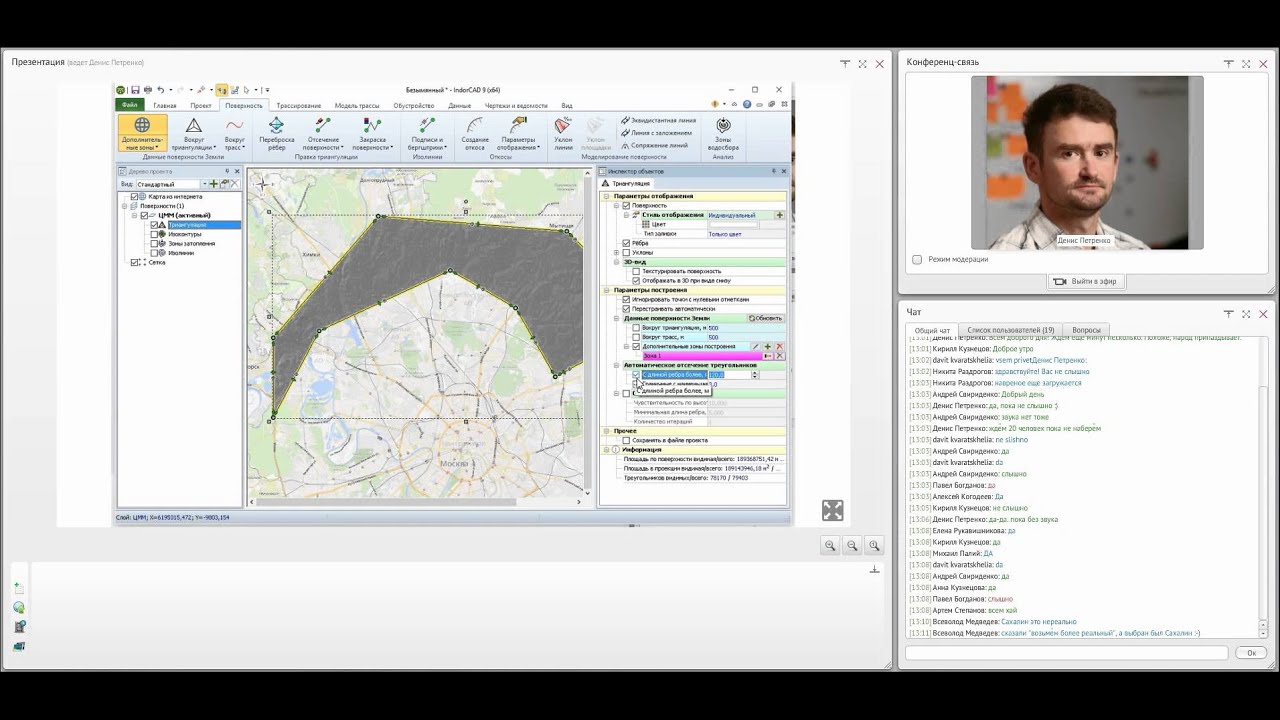Click fullscreen presentation expand icon
The image size is (1280, 720).
point(833,510)
